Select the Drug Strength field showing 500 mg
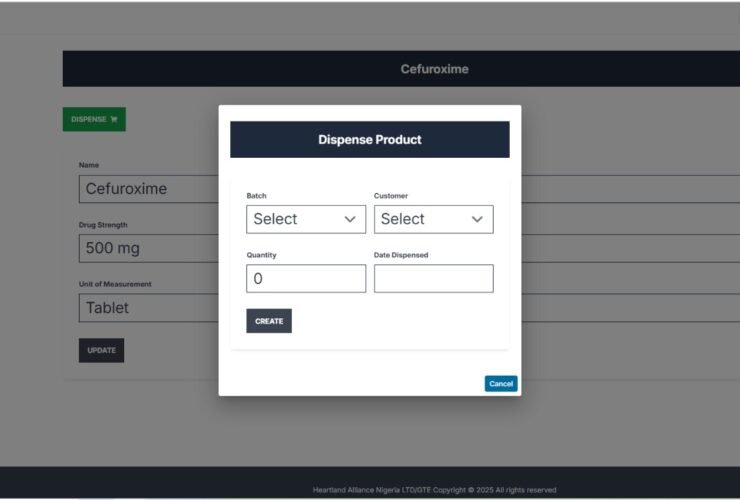 click(x=148, y=248)
